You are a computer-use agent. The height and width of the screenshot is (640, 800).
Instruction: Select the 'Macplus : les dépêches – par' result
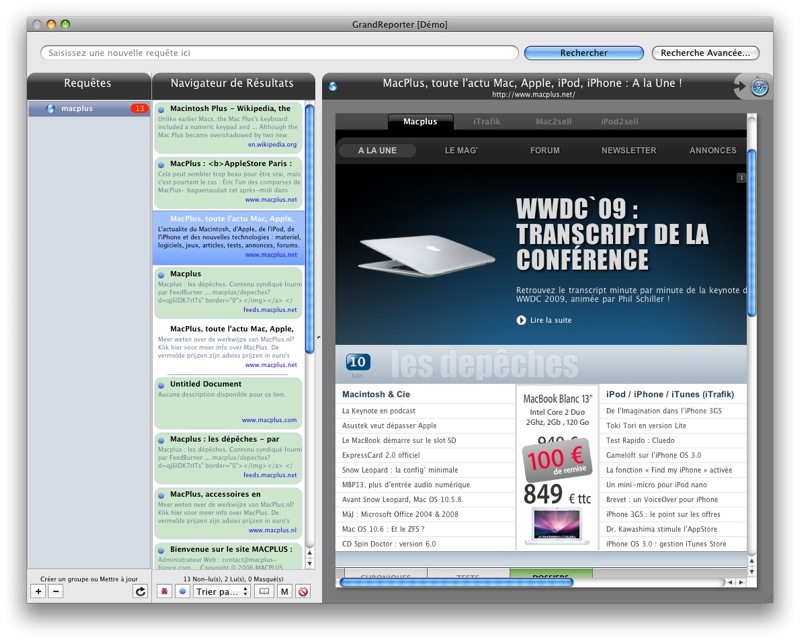pos(229,458)
